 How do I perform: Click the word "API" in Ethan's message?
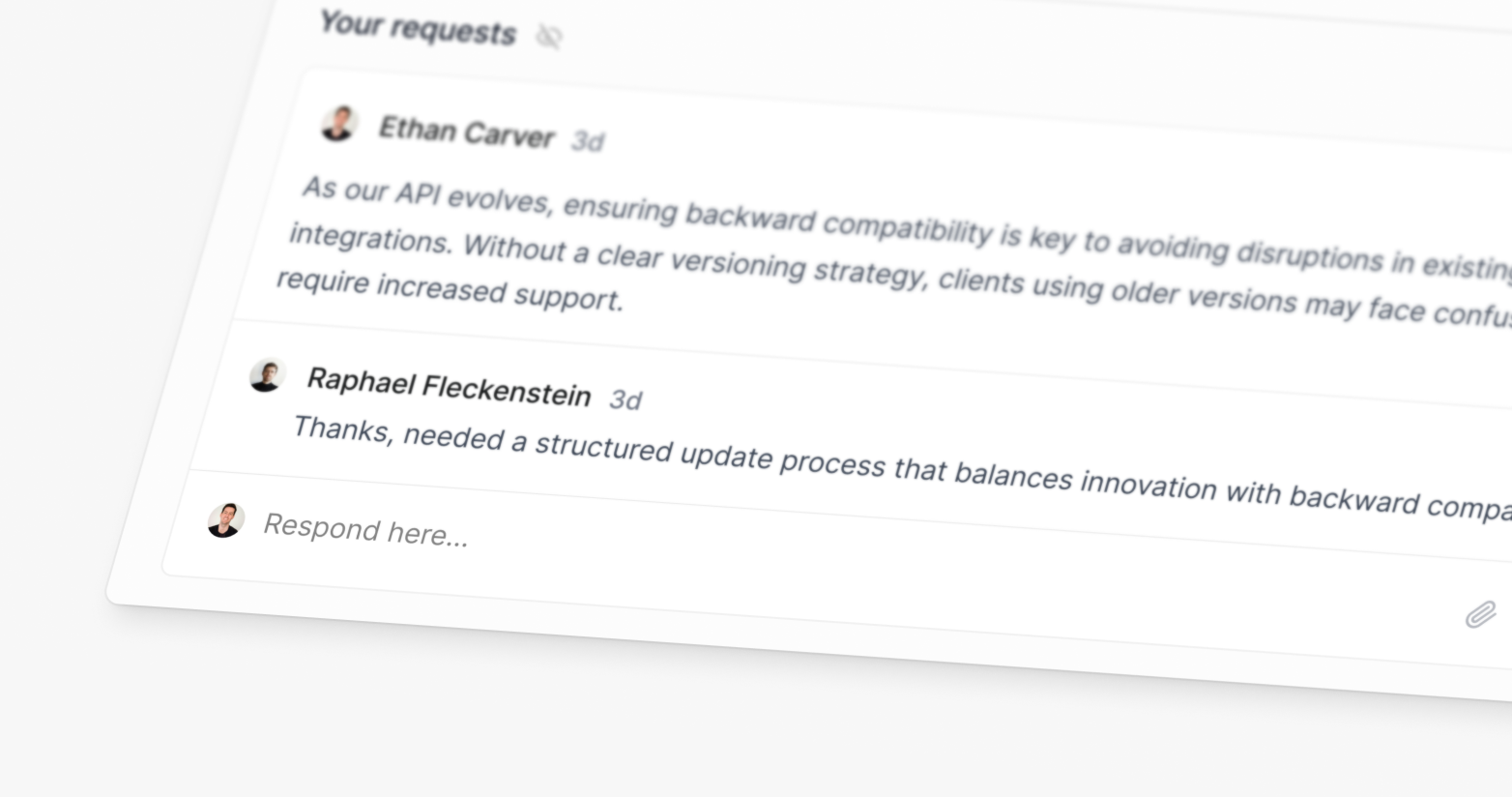[x=418, y=193]
